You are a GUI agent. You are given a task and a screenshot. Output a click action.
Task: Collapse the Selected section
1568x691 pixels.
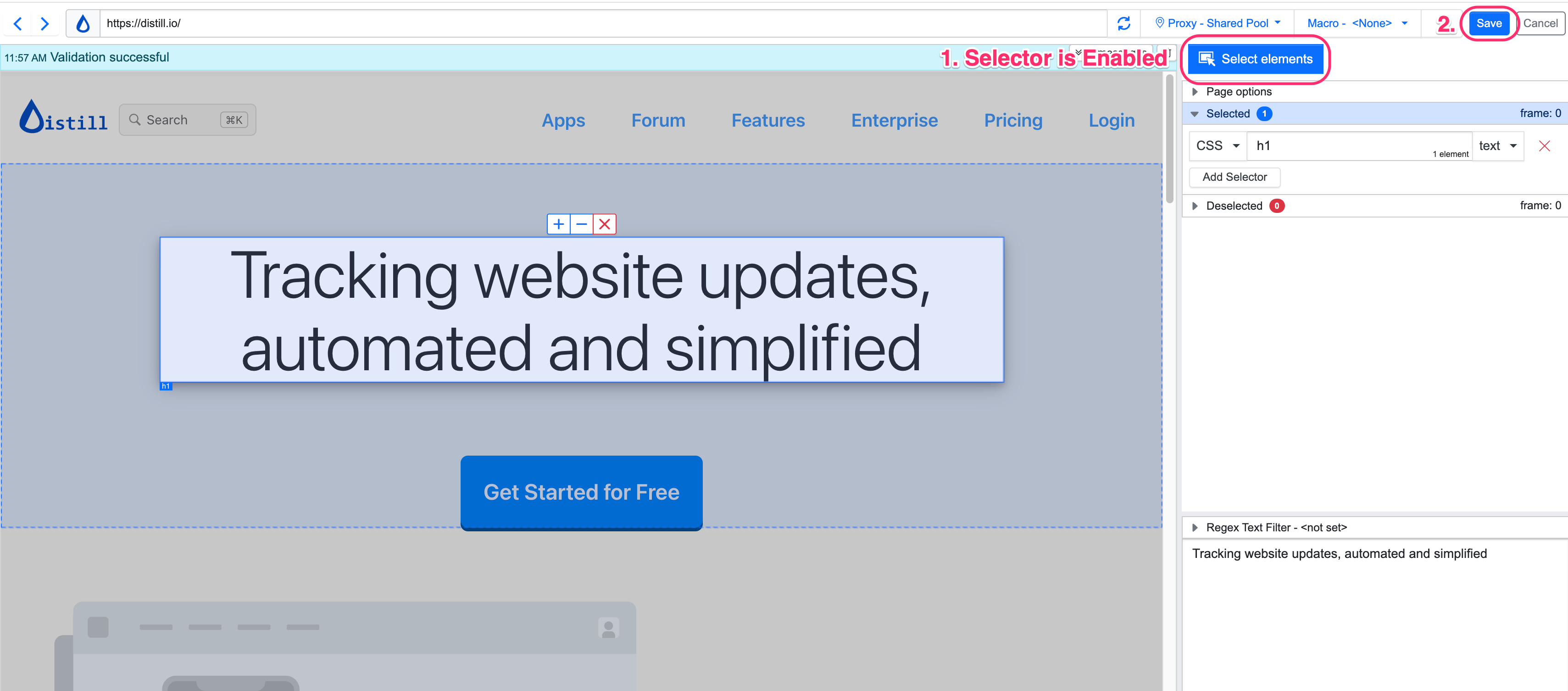[x=1374, y=113]
